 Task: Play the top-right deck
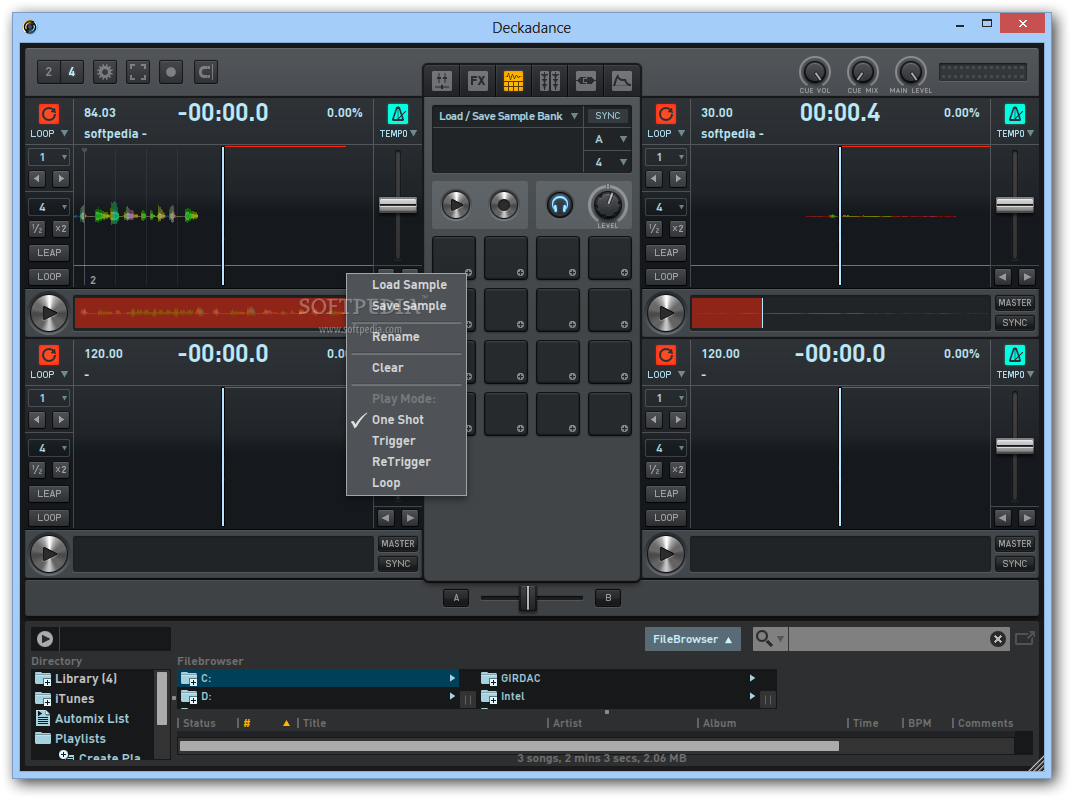pos(666,312)
